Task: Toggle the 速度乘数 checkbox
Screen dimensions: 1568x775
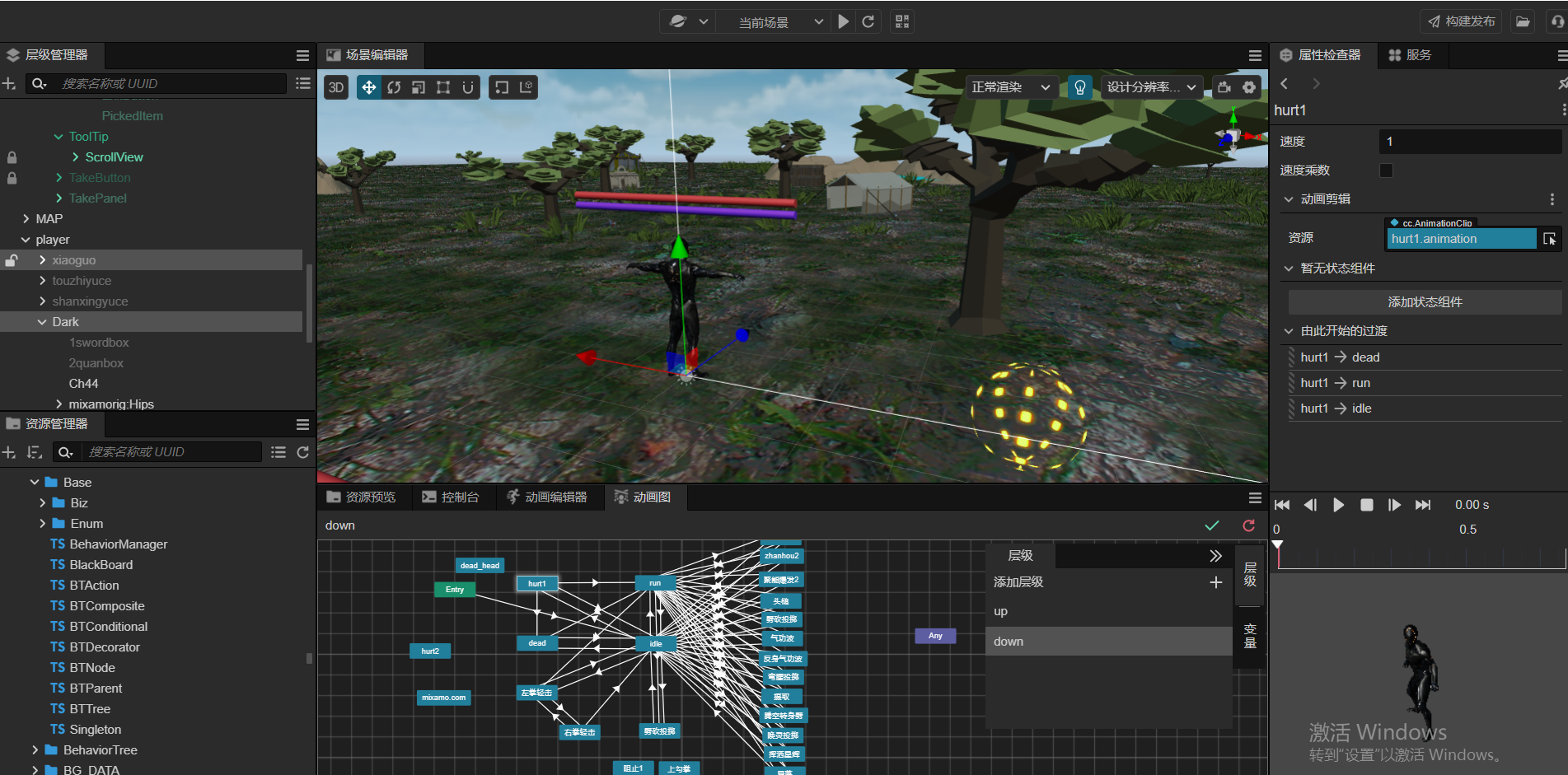Action: tap(1386, 170)
